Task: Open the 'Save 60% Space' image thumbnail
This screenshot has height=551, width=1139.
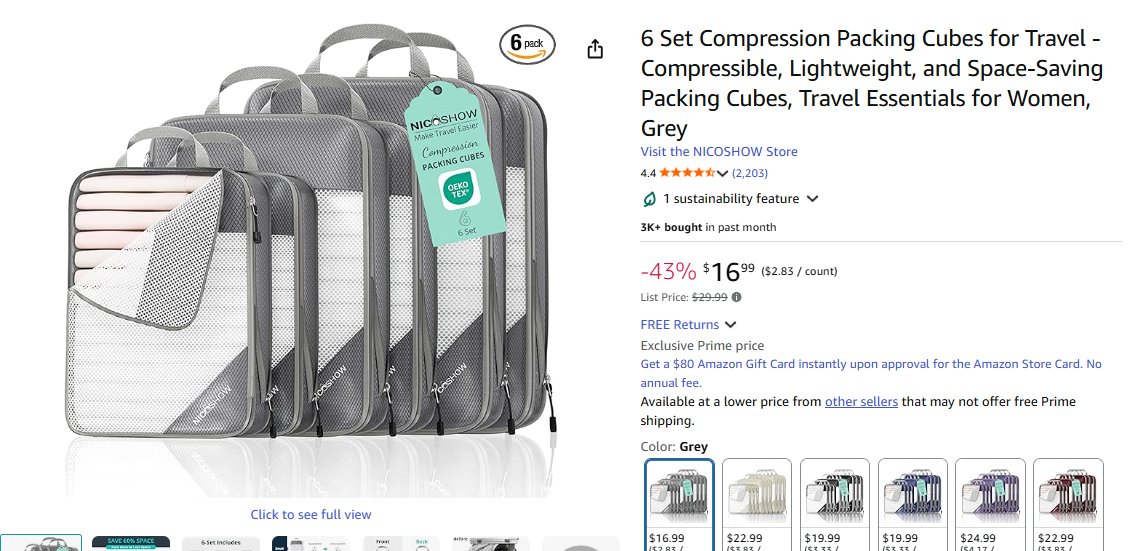Action: [130, 543]
